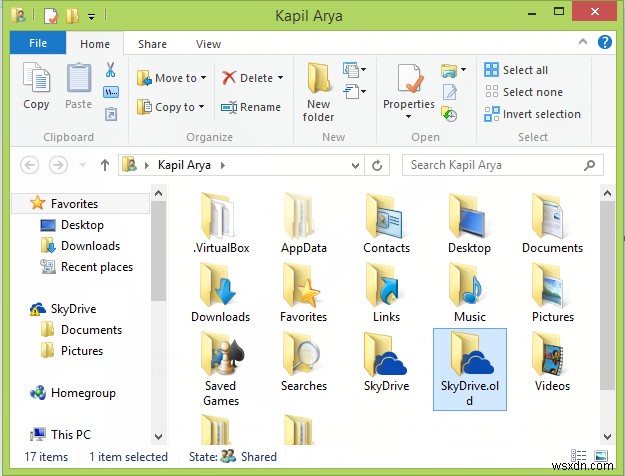
Task: Click the Forward navigation arrow
Action: pos(58,165)
